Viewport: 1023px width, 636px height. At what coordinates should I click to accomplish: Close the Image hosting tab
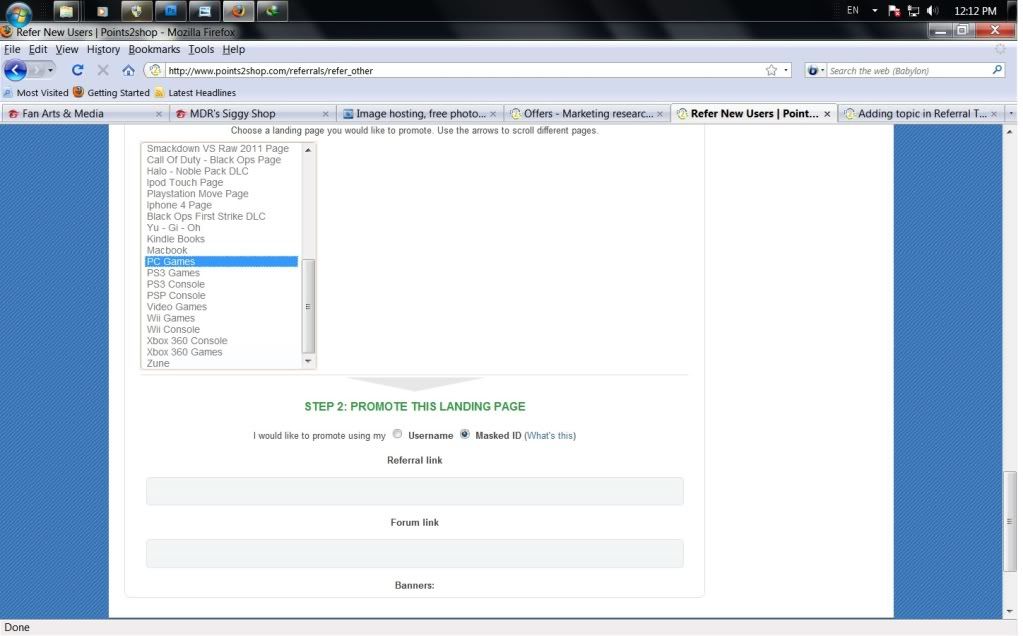pos(493,114)
